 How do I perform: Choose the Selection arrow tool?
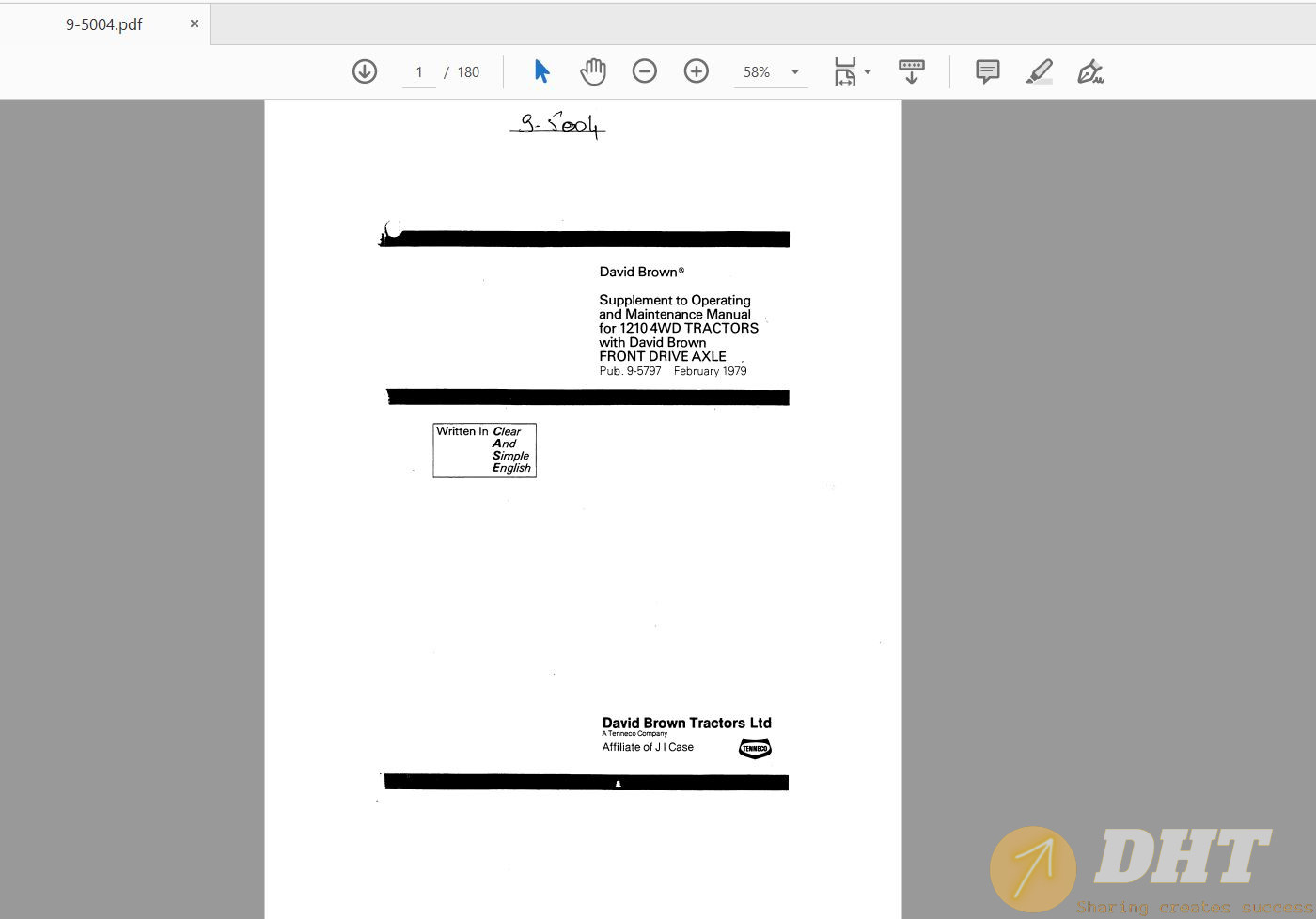click(x=541, y=71)
